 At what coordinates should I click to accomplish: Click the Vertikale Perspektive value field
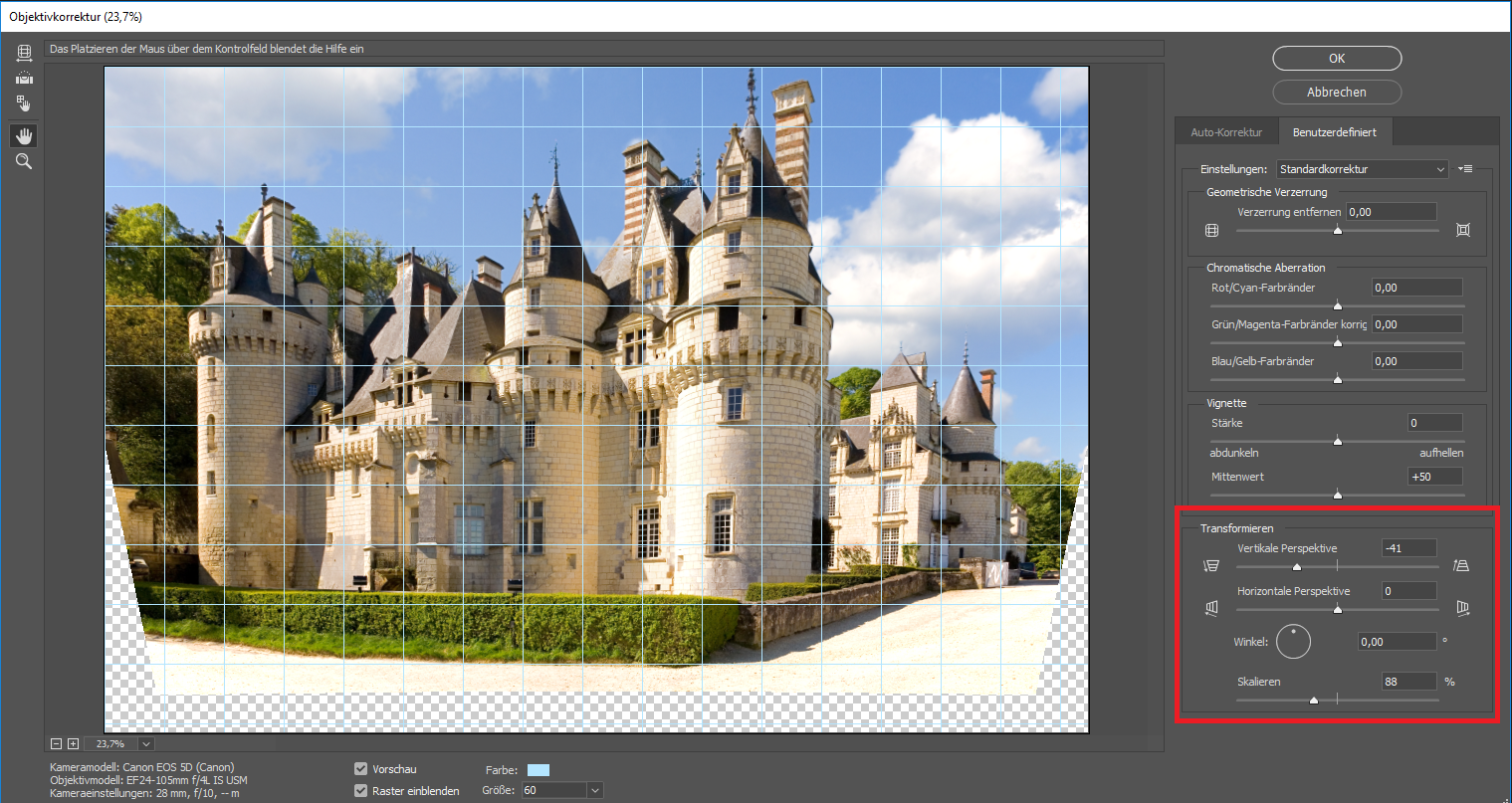pos(1407,548)
